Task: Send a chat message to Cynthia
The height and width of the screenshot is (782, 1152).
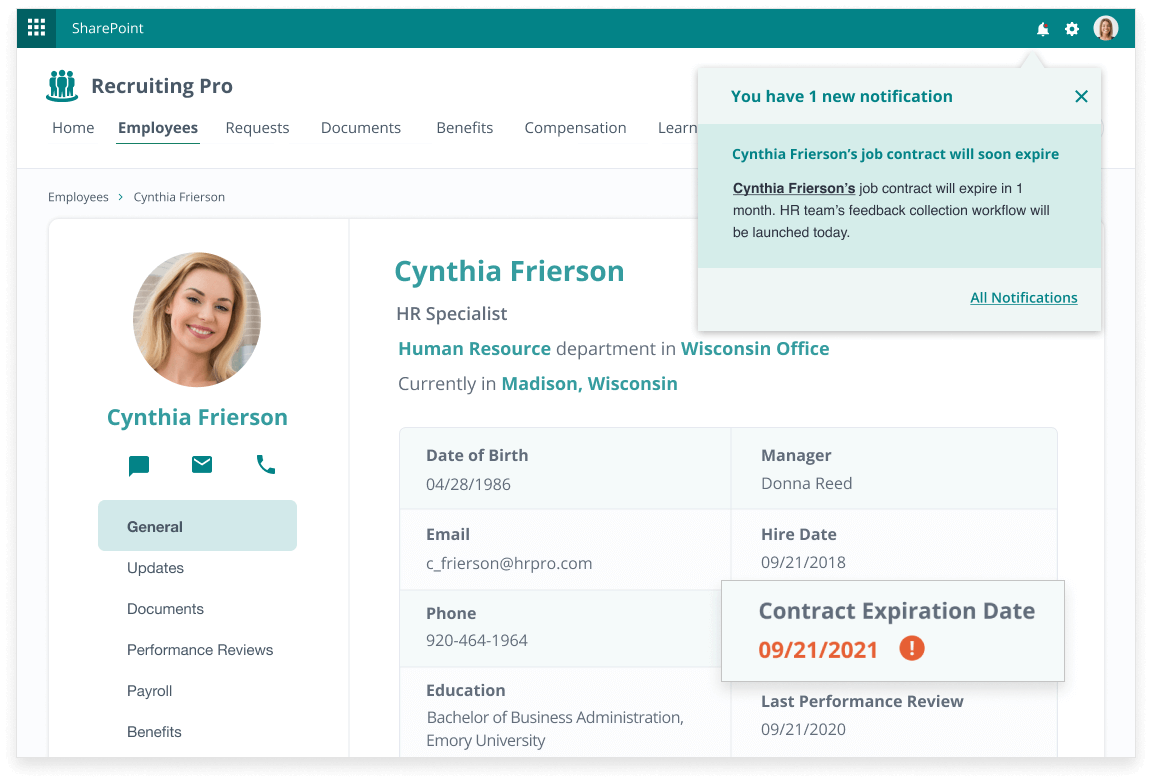Action: tap(139, 465)
